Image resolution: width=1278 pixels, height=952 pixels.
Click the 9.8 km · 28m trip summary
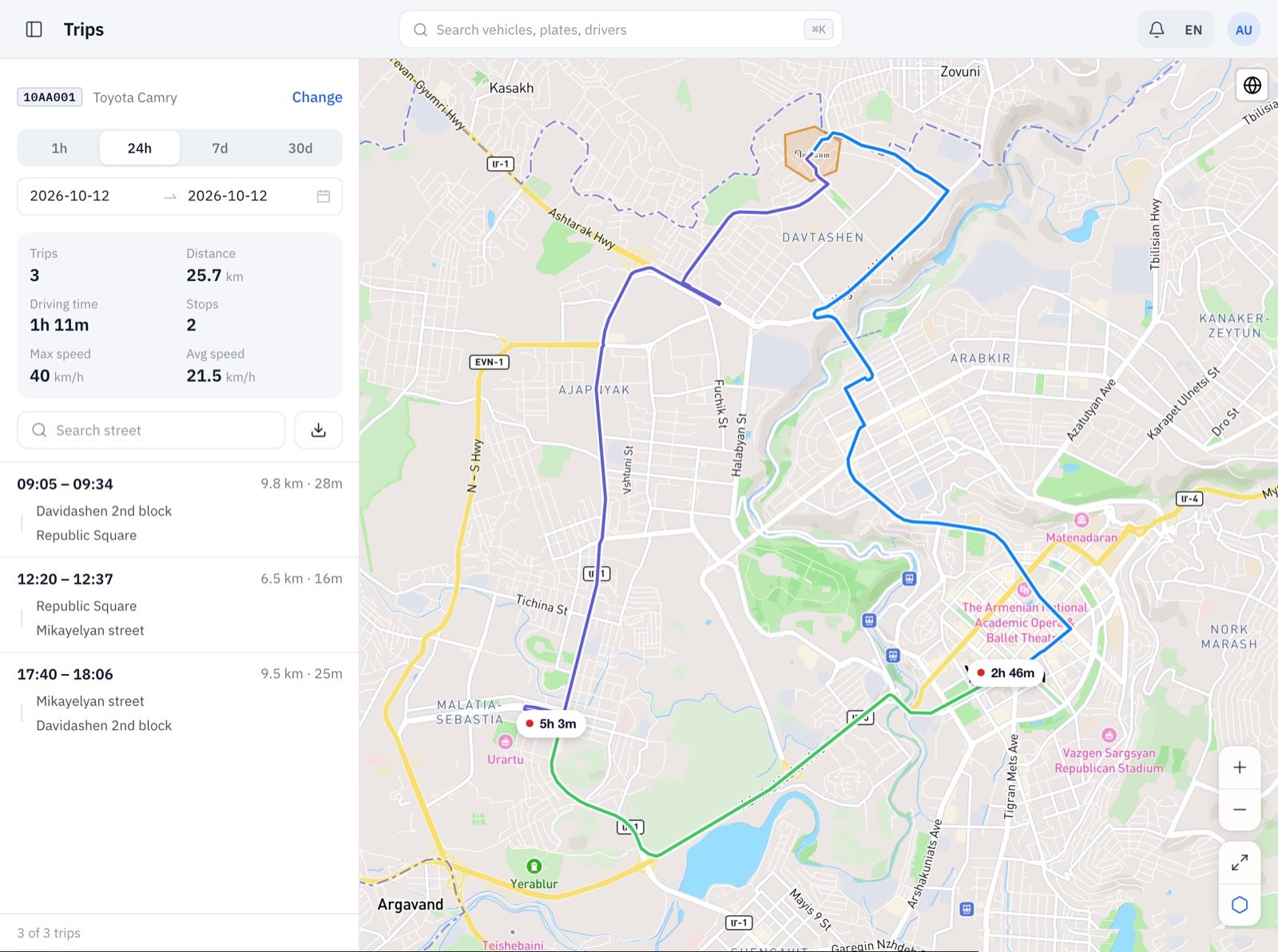click(301, 484)
